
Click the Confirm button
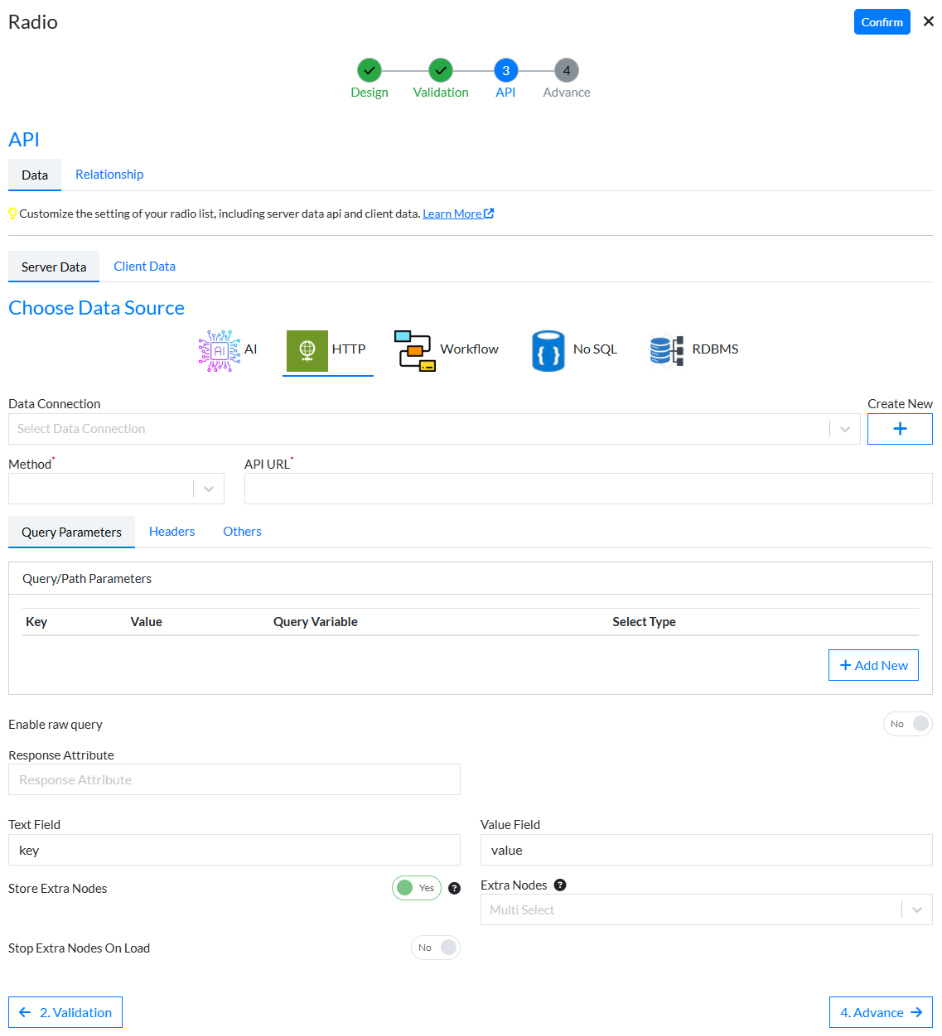tap(881, 22)
